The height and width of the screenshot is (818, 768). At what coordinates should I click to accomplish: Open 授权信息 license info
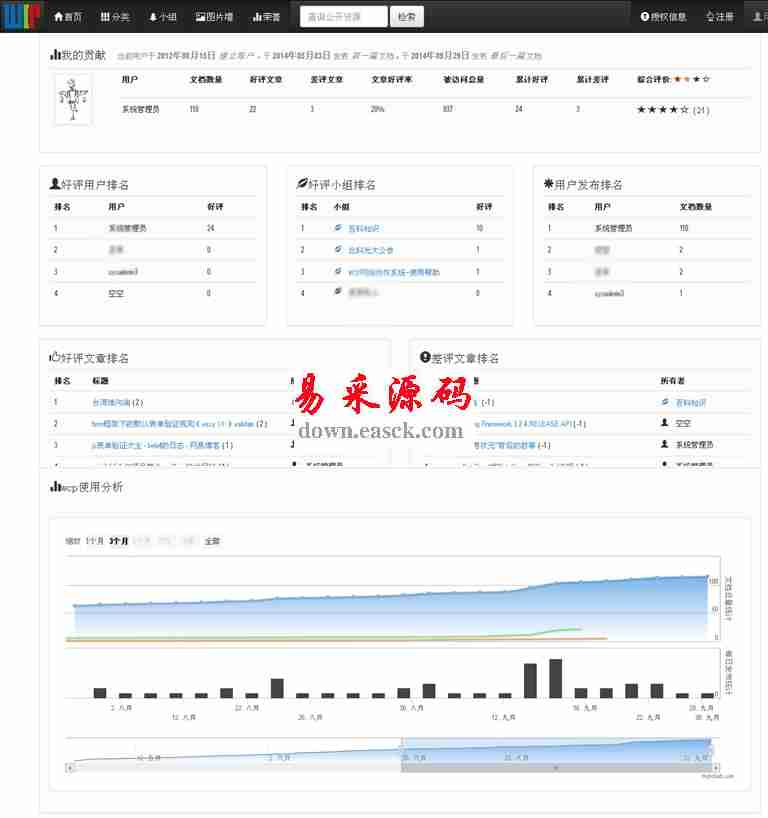664,17
